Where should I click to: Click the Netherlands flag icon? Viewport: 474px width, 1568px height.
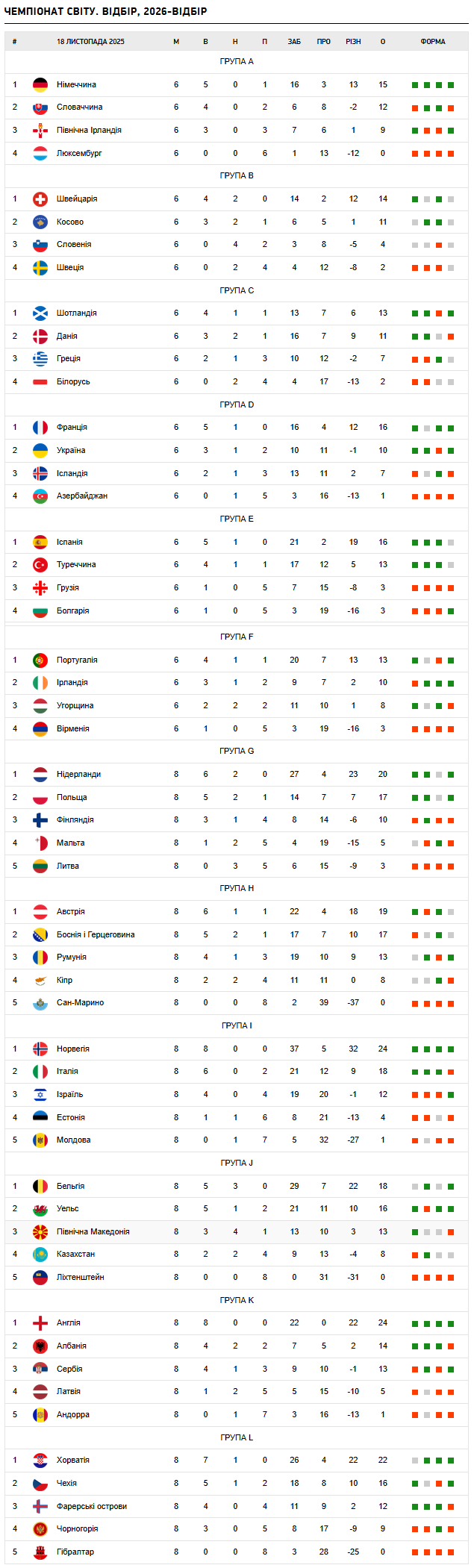[40, 775]
